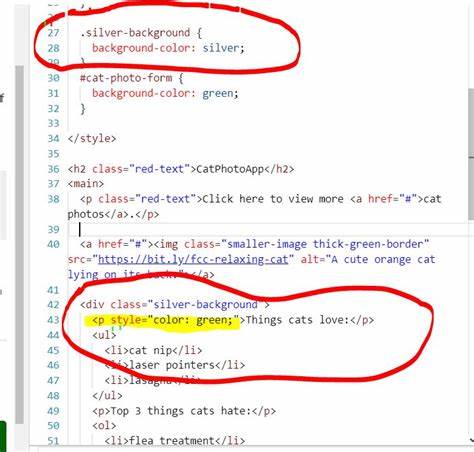
Task: Click the "red-text" class on line 38
Action: pos(165,199)
